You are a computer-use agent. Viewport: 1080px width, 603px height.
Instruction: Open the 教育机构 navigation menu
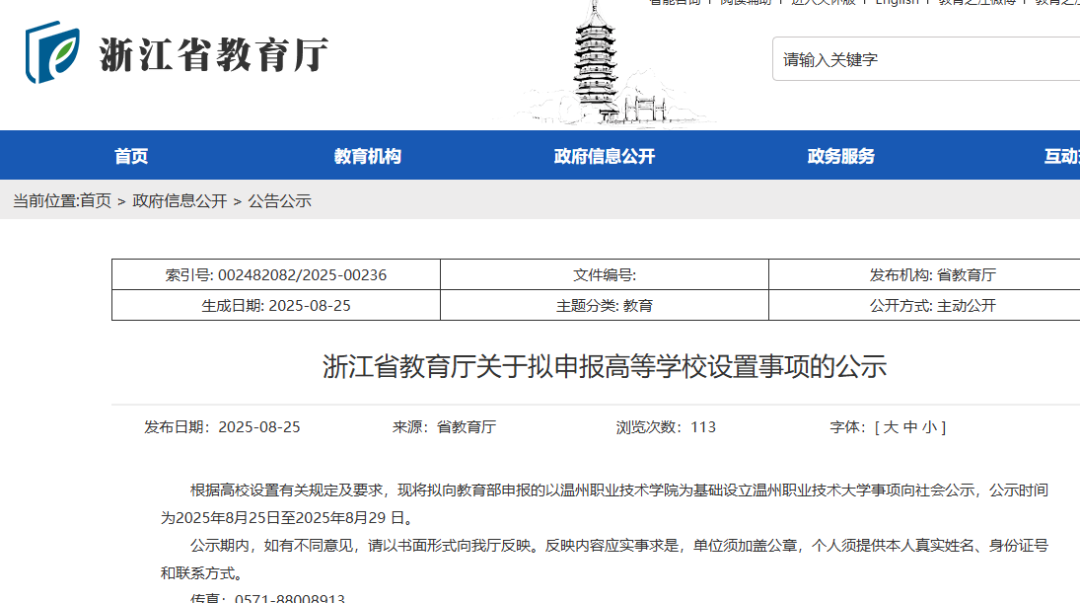click(367, 156)
